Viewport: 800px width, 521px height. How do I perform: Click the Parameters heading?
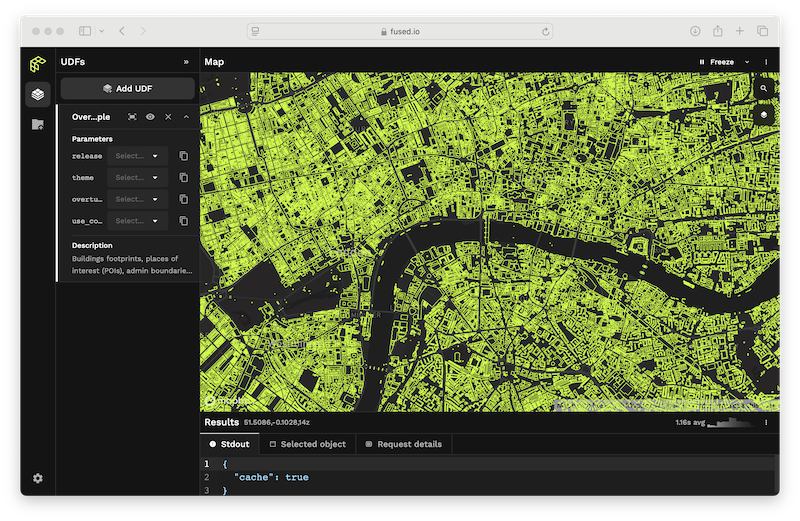click(92, 139)
